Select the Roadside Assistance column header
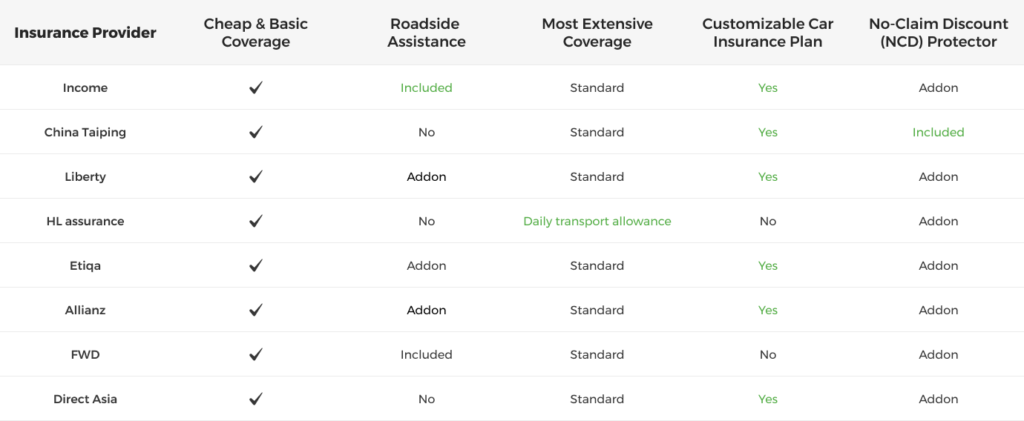The height and width of the screenshot is (421, 1024). [427, 33]
